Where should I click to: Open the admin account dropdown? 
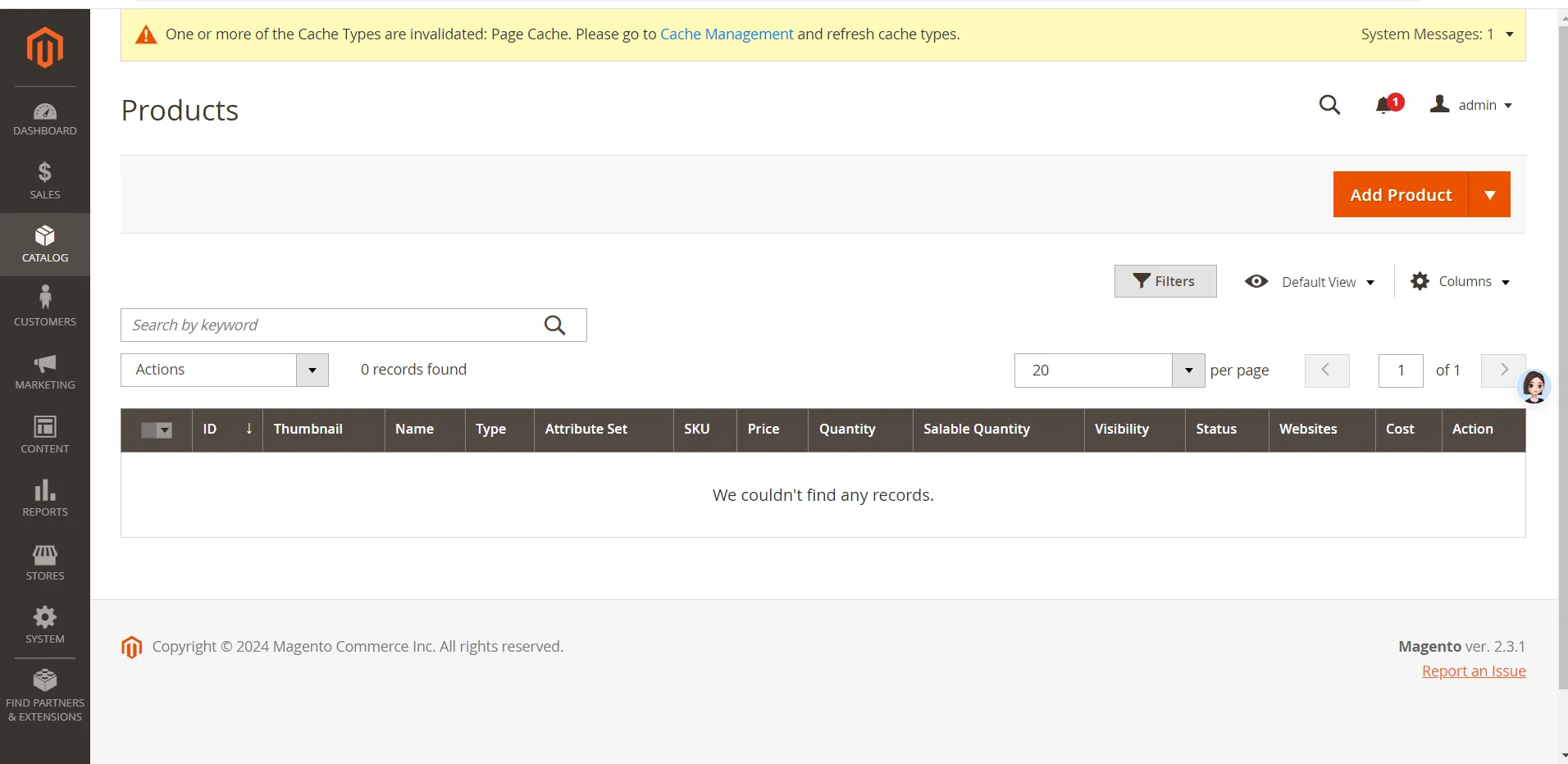tap(1471, 105)
